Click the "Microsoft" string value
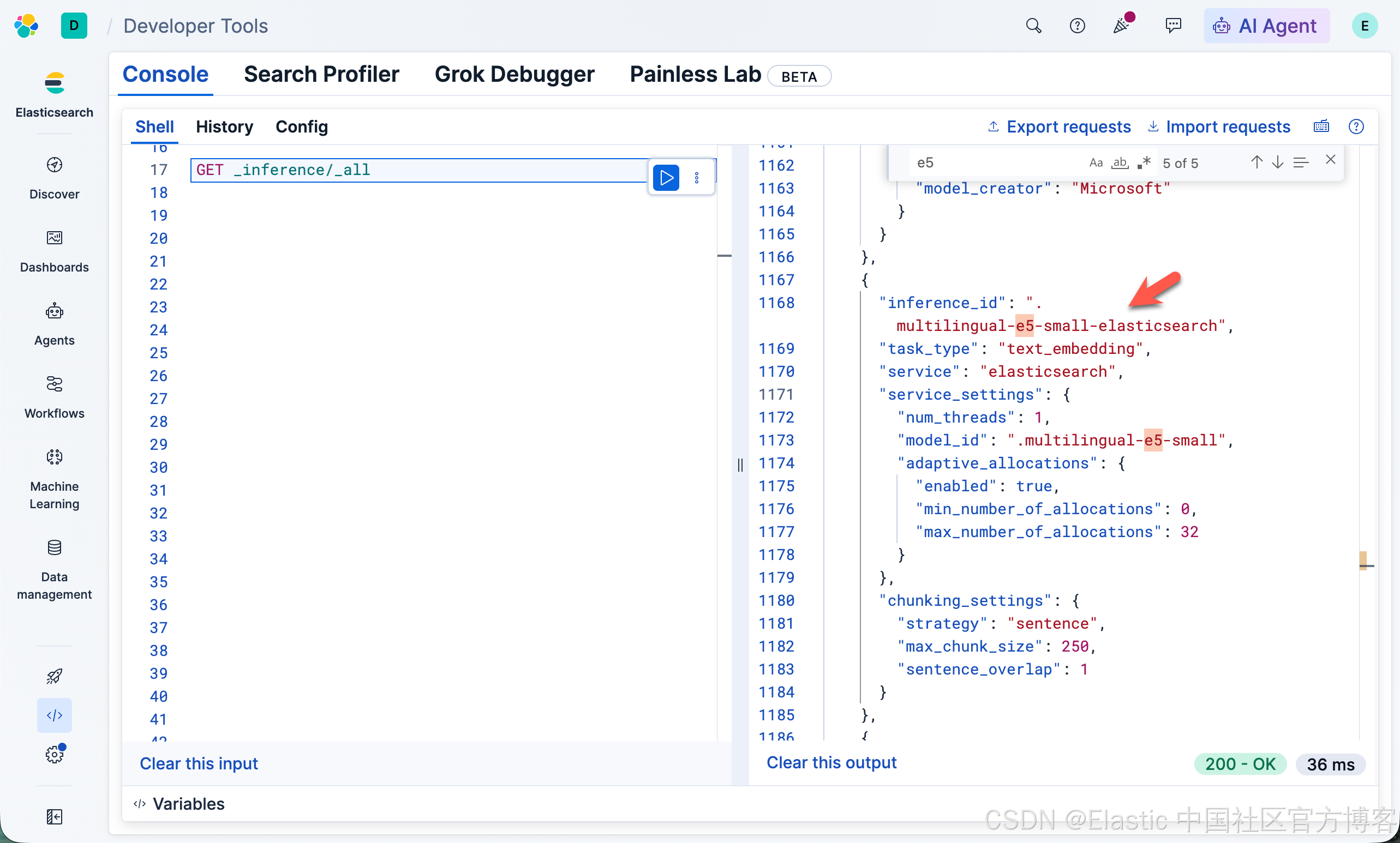Image resolution: width=1400 pixels, height=843 pixels. pos(1121,188)
